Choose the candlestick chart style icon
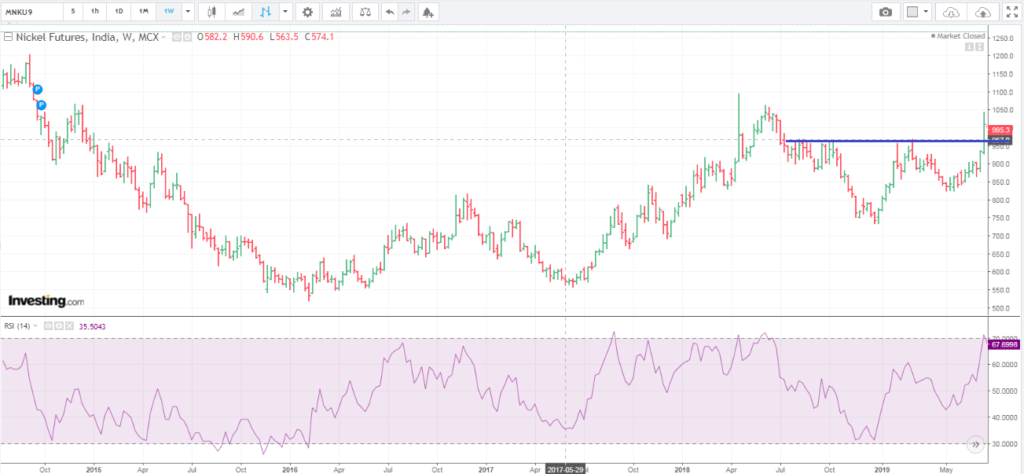 211,12
